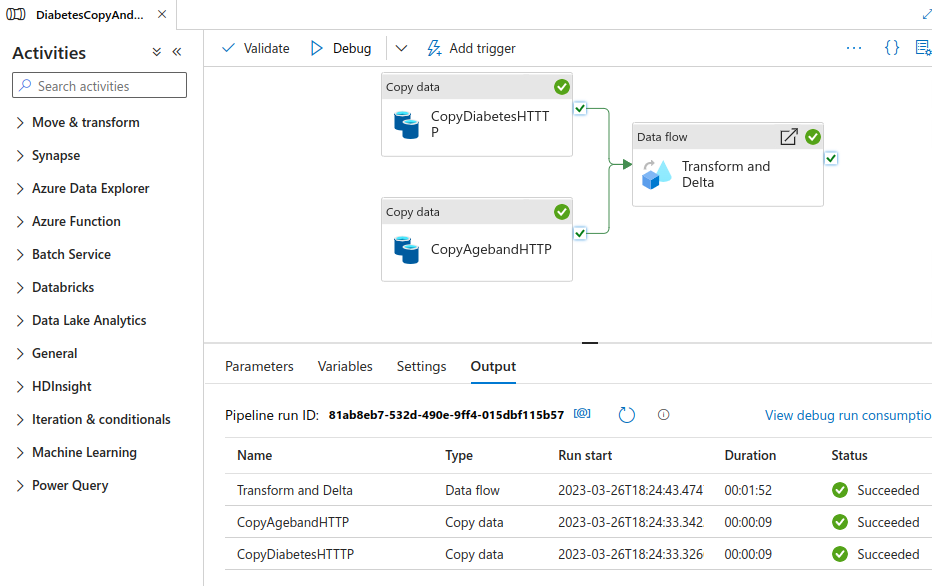Sort by the Status column header
The height and width of the screenshot is (586, 932).
(x=849, y=455)
